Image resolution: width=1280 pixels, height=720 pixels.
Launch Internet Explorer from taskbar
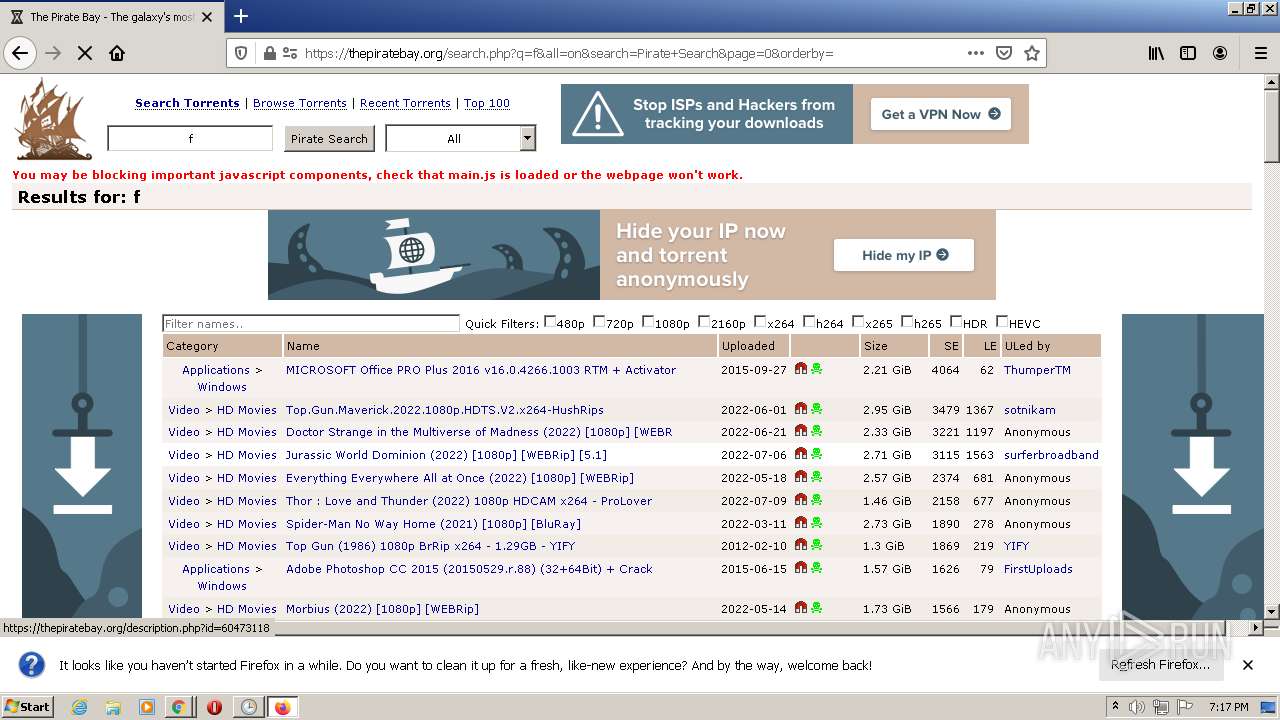coord(79,707)
